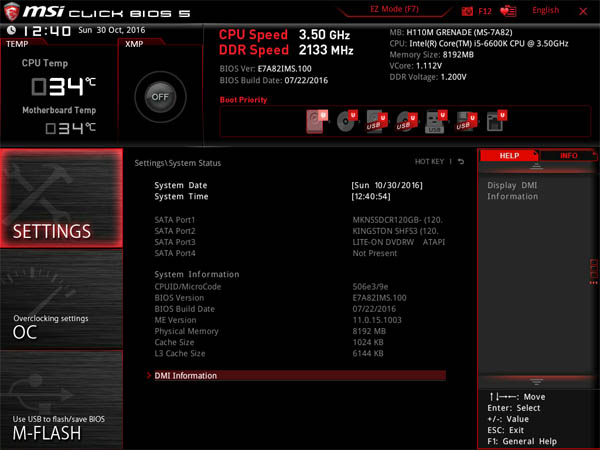
Task: Change the language from English
Action: click(x=545, y=10)
